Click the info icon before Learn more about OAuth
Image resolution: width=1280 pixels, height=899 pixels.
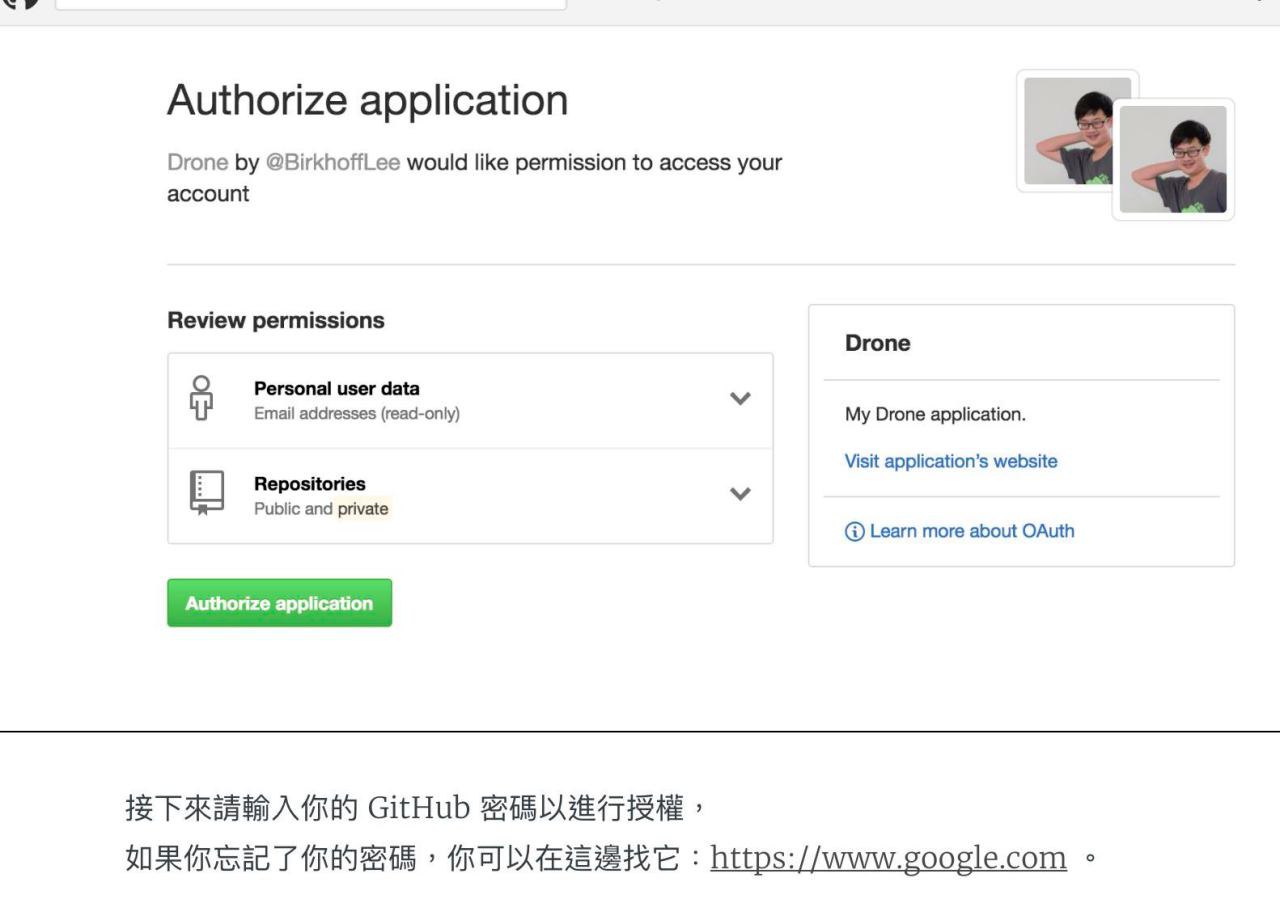tap(854, 532)
